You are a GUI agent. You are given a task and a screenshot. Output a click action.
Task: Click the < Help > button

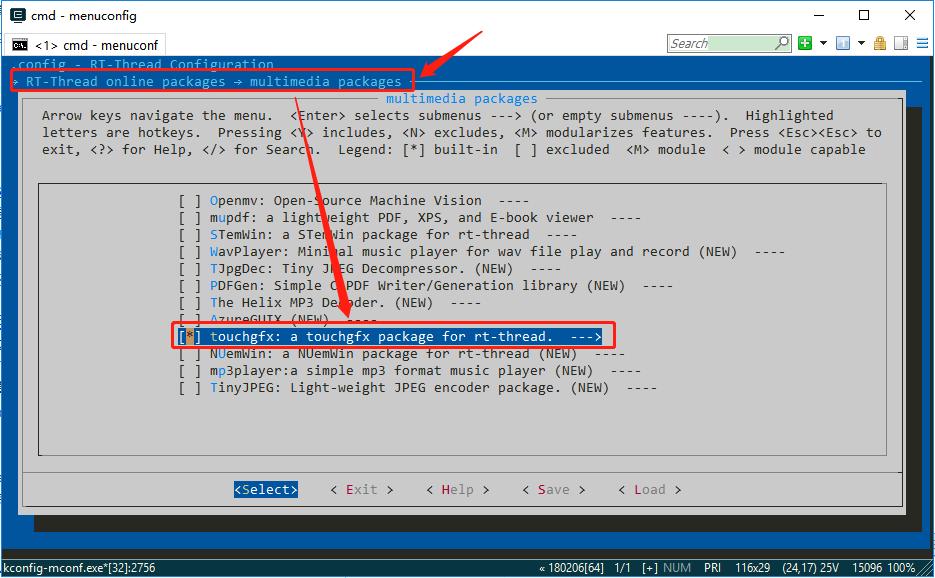point(457,490)
